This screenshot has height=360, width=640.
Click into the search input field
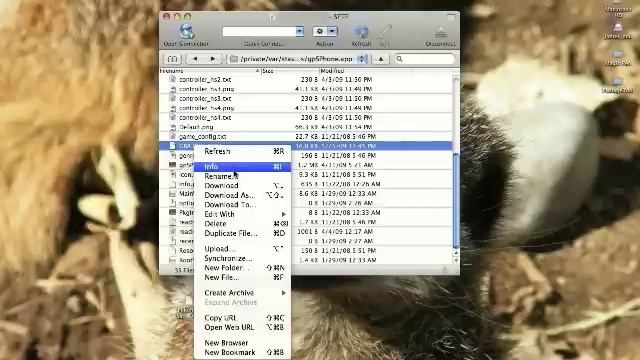pos(425,59)
